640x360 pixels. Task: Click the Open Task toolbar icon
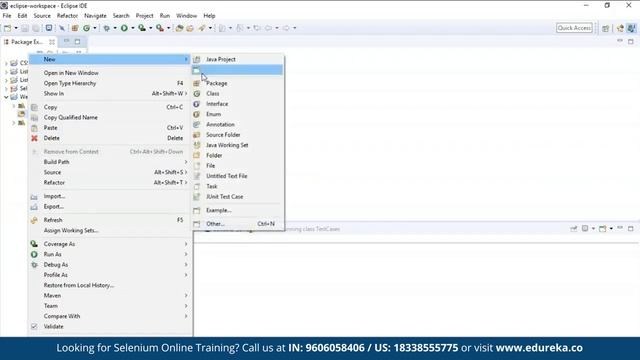click(x=190, y=28)
